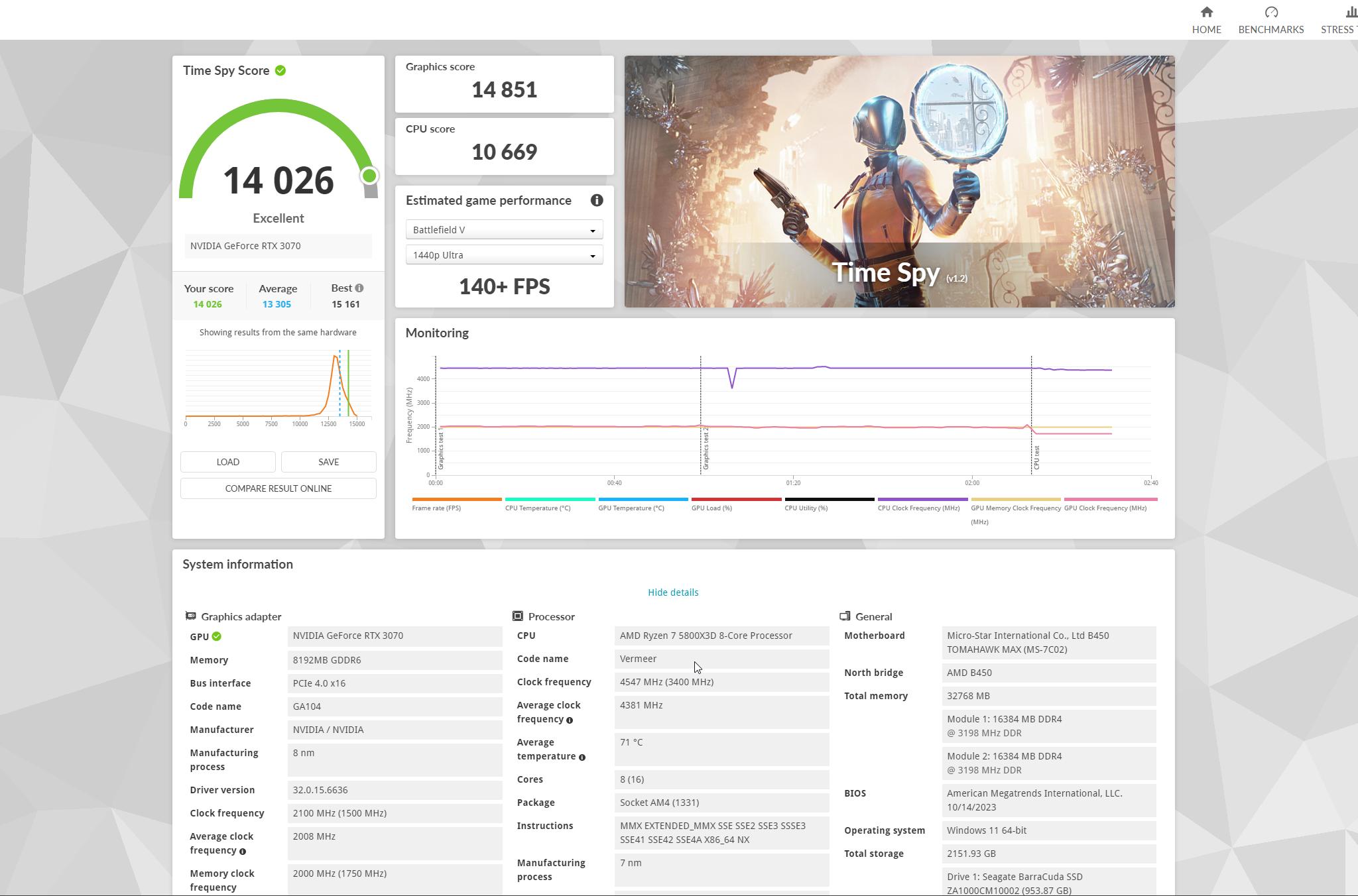Click the SAVE button

[328, 462]
